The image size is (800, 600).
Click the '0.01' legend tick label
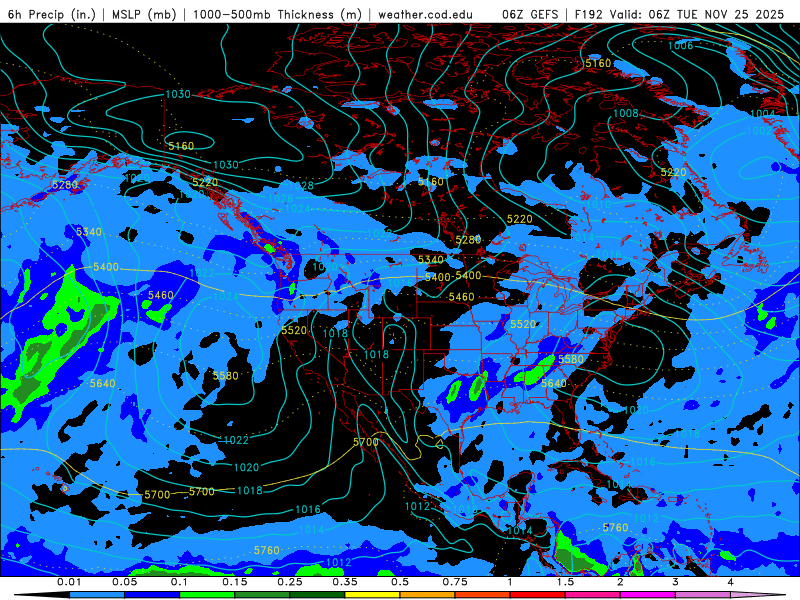pos(69,582)
